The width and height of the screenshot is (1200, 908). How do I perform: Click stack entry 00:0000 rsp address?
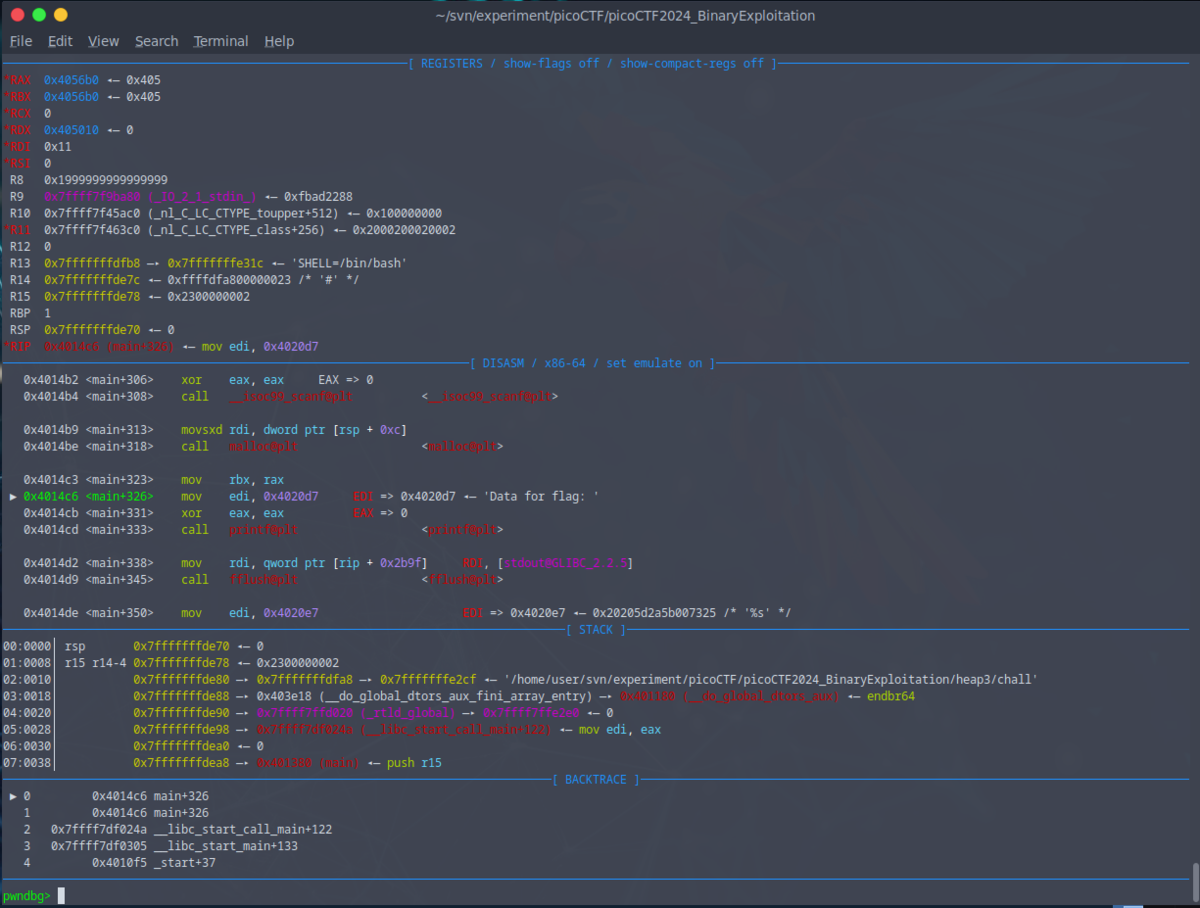point(181,646)
